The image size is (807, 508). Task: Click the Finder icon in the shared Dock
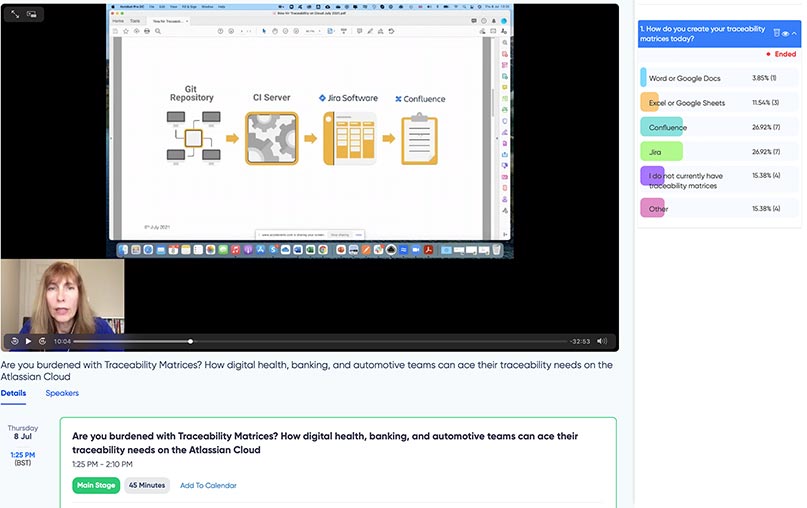(x=123, y=250)
